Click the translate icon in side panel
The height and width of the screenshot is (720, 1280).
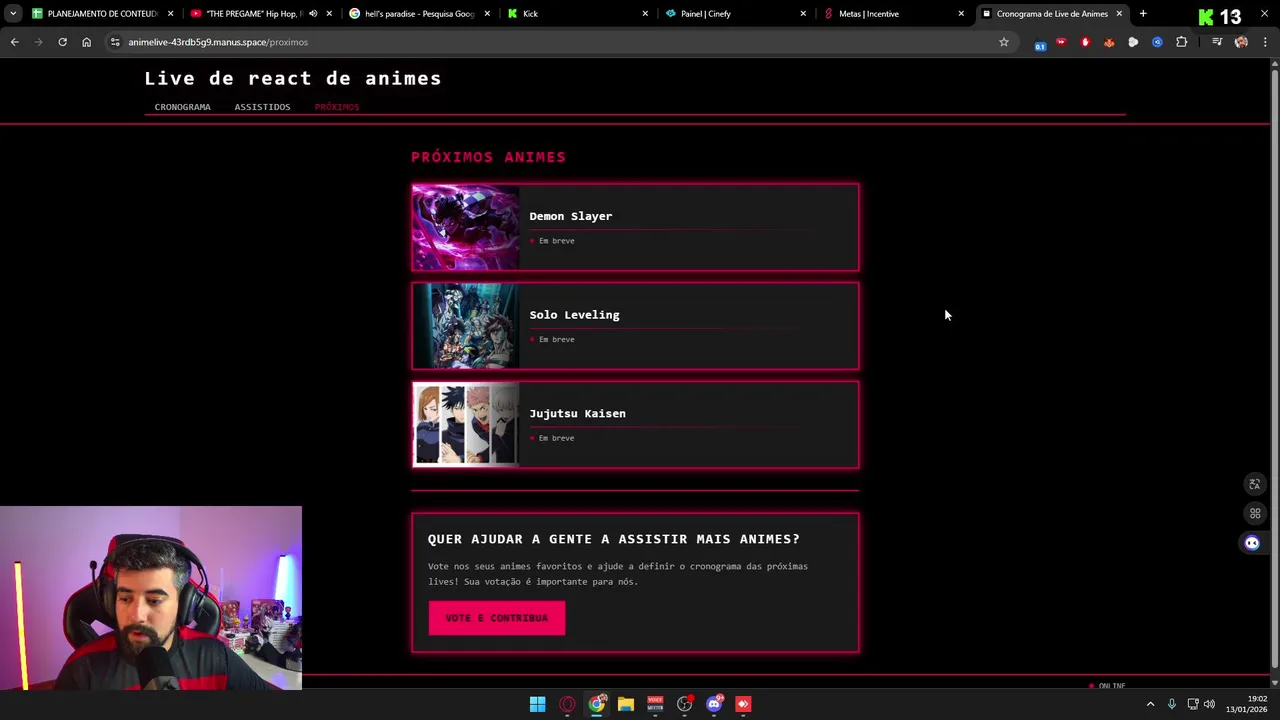coord(1255,484)
